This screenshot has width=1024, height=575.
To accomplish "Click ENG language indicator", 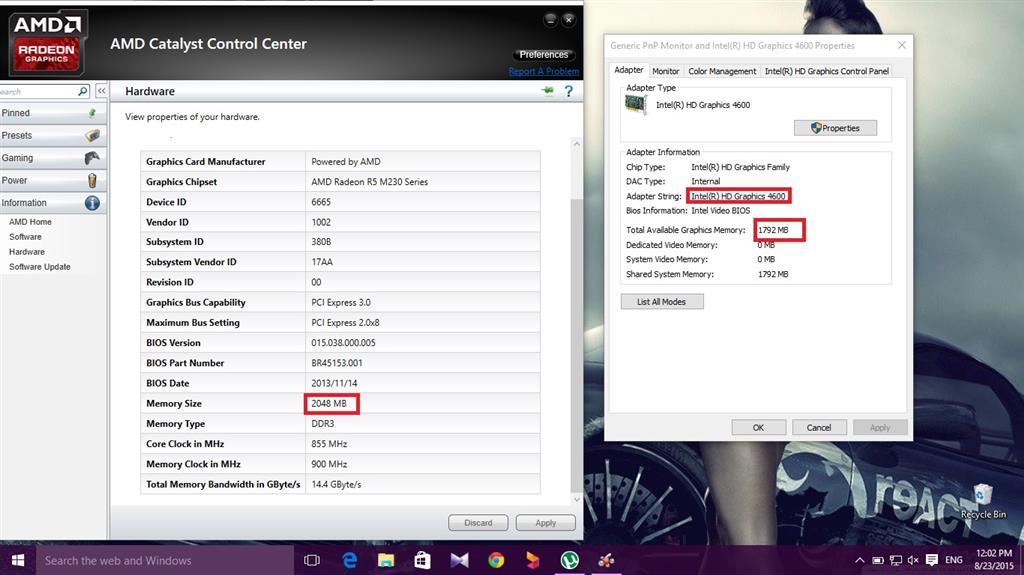I will pyautogui.click(x=953, y=560).
